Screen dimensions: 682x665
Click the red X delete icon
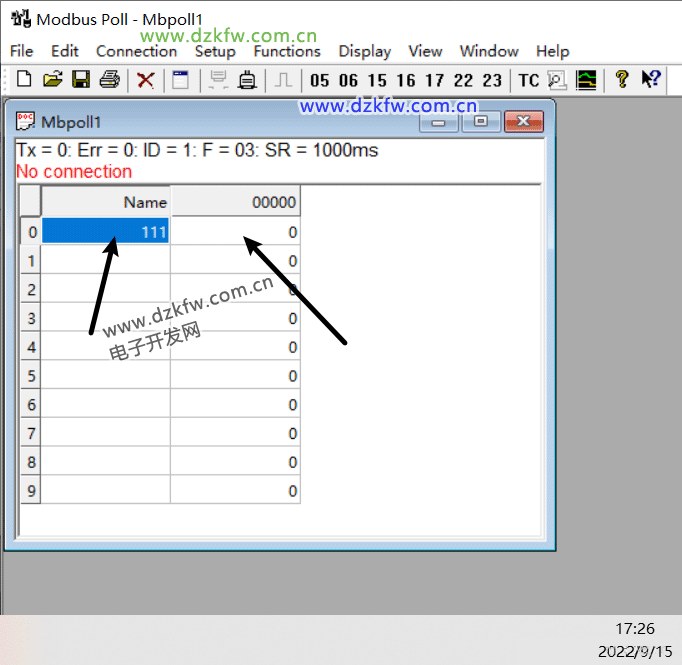(146, 80)
